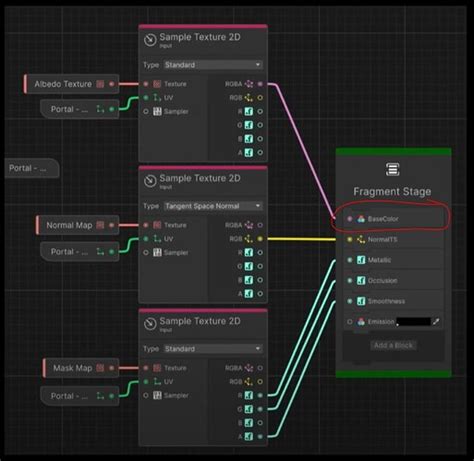Click the RGBA output port on Albedo sampler
The image size is (474, 461).
[x=260, y=84]
